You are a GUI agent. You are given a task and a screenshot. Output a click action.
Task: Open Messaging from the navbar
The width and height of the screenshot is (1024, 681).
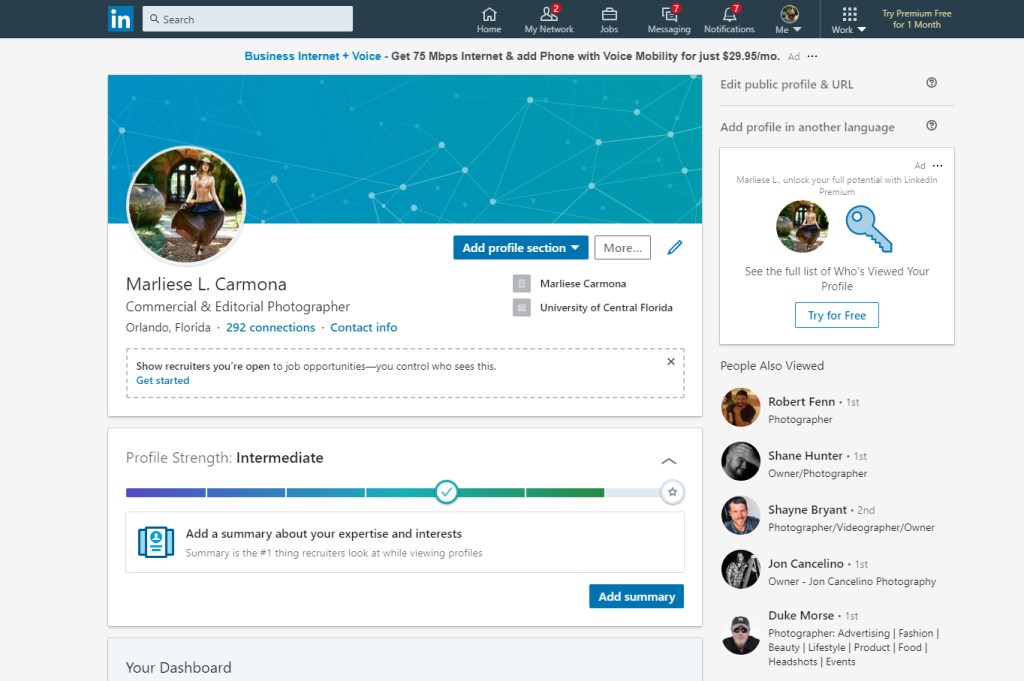coord(669,15)
